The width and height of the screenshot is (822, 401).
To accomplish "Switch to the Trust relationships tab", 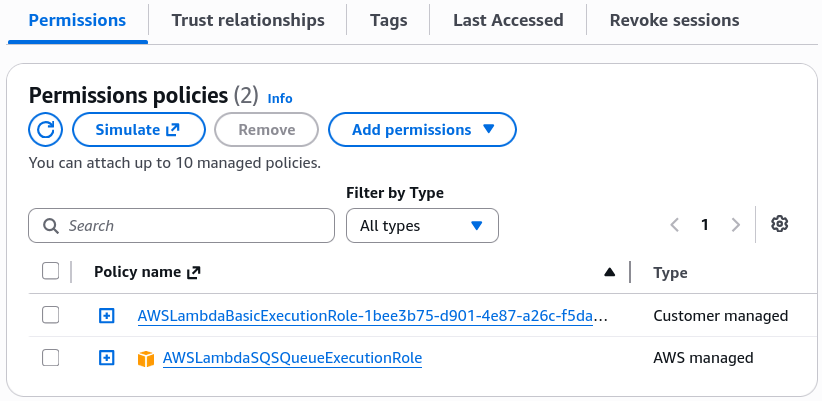I will (248, 20).
